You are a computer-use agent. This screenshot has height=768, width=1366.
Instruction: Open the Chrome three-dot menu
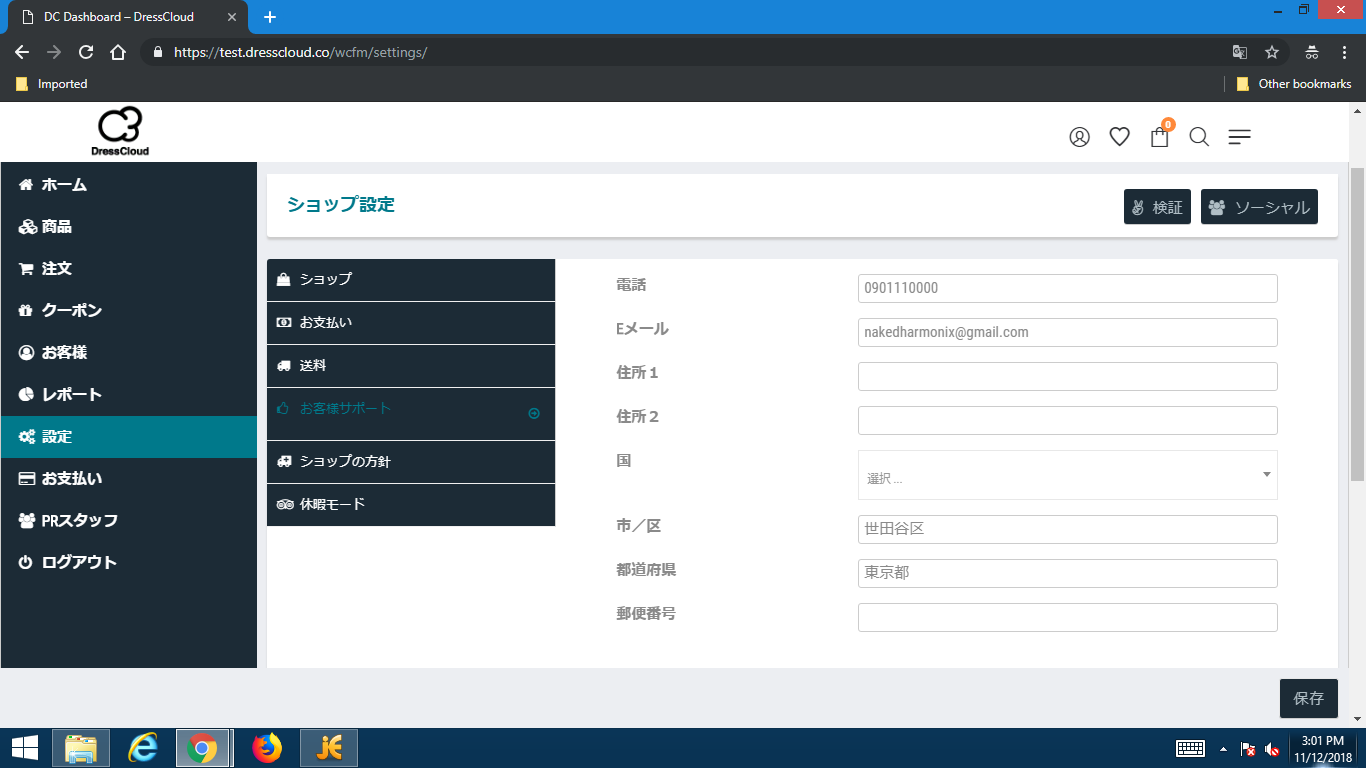[1344, 52]
